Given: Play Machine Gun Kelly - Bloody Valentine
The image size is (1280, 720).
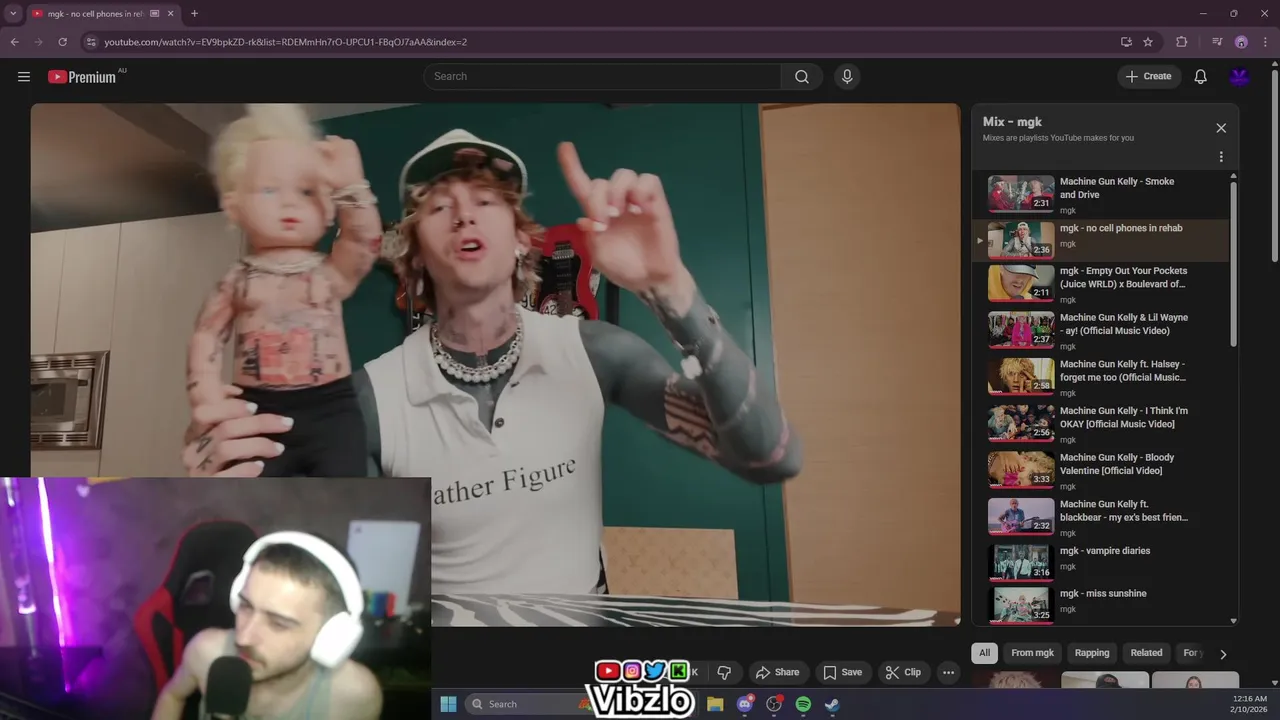Looking at the screenshot, I should (x=1100, y=470).
